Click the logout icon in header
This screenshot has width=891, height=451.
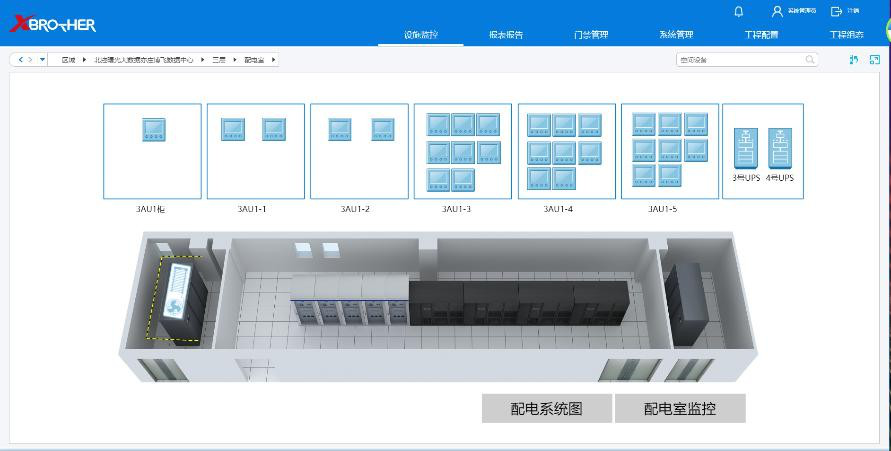coord(836,11)
